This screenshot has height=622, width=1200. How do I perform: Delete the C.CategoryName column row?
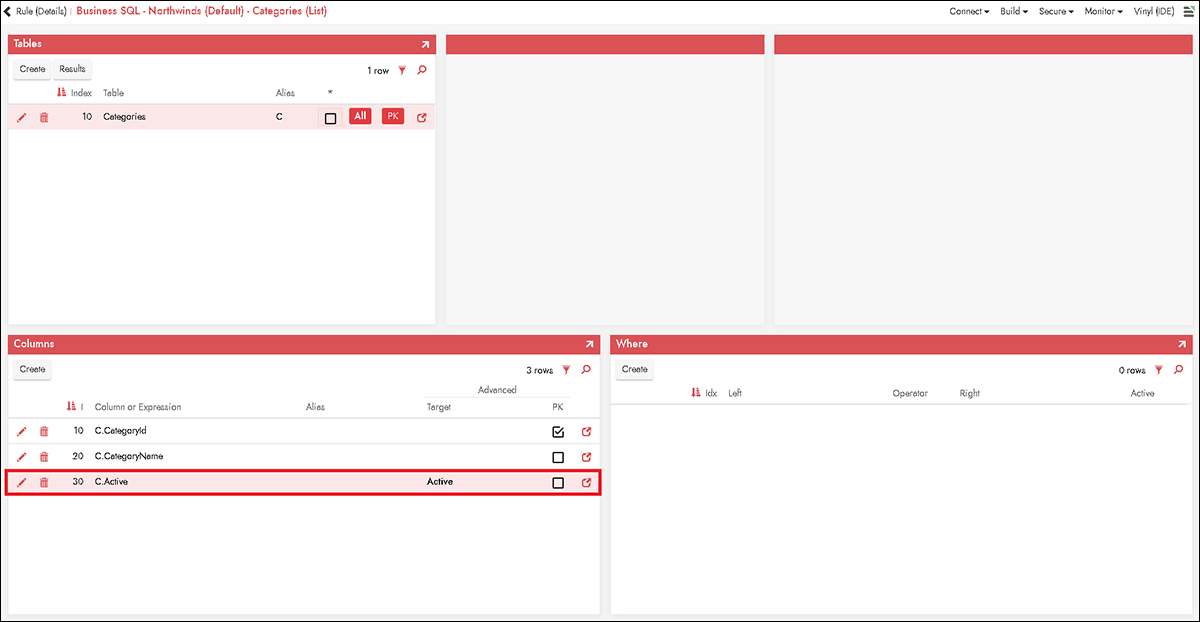44,457
